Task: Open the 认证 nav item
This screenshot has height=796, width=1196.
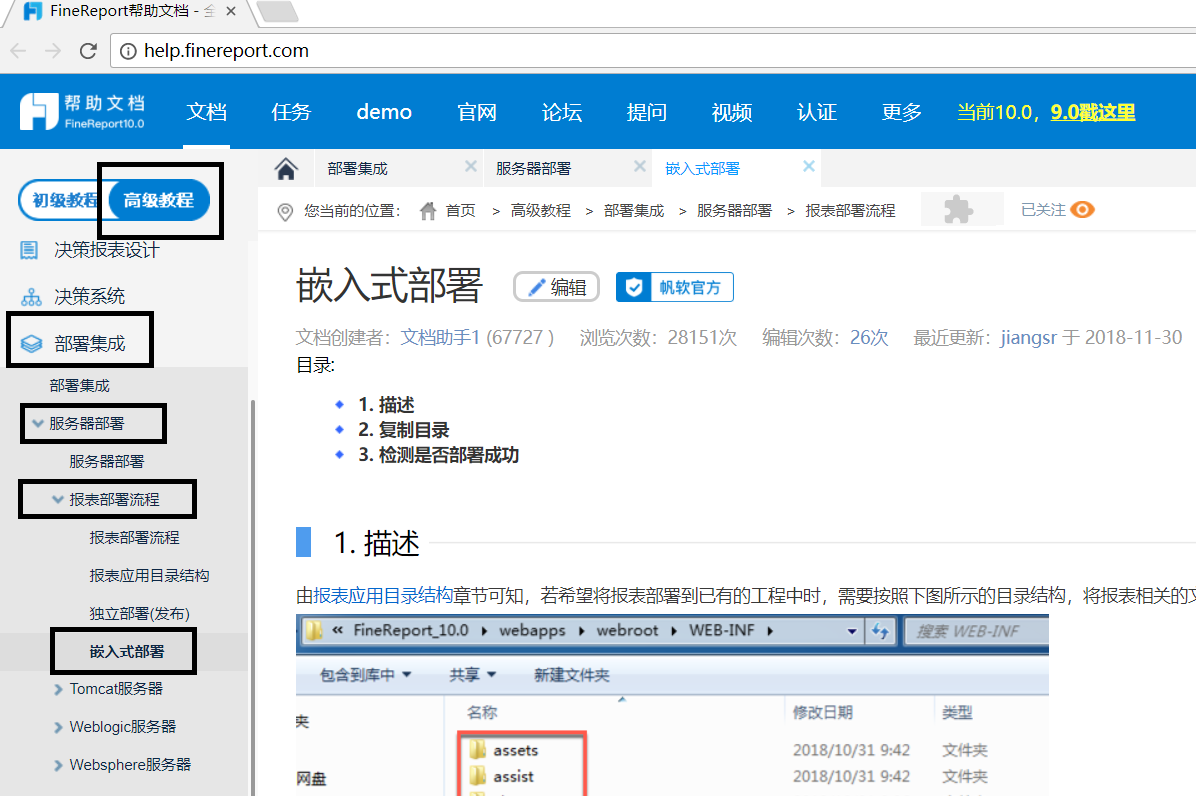Action: (817, 112)
